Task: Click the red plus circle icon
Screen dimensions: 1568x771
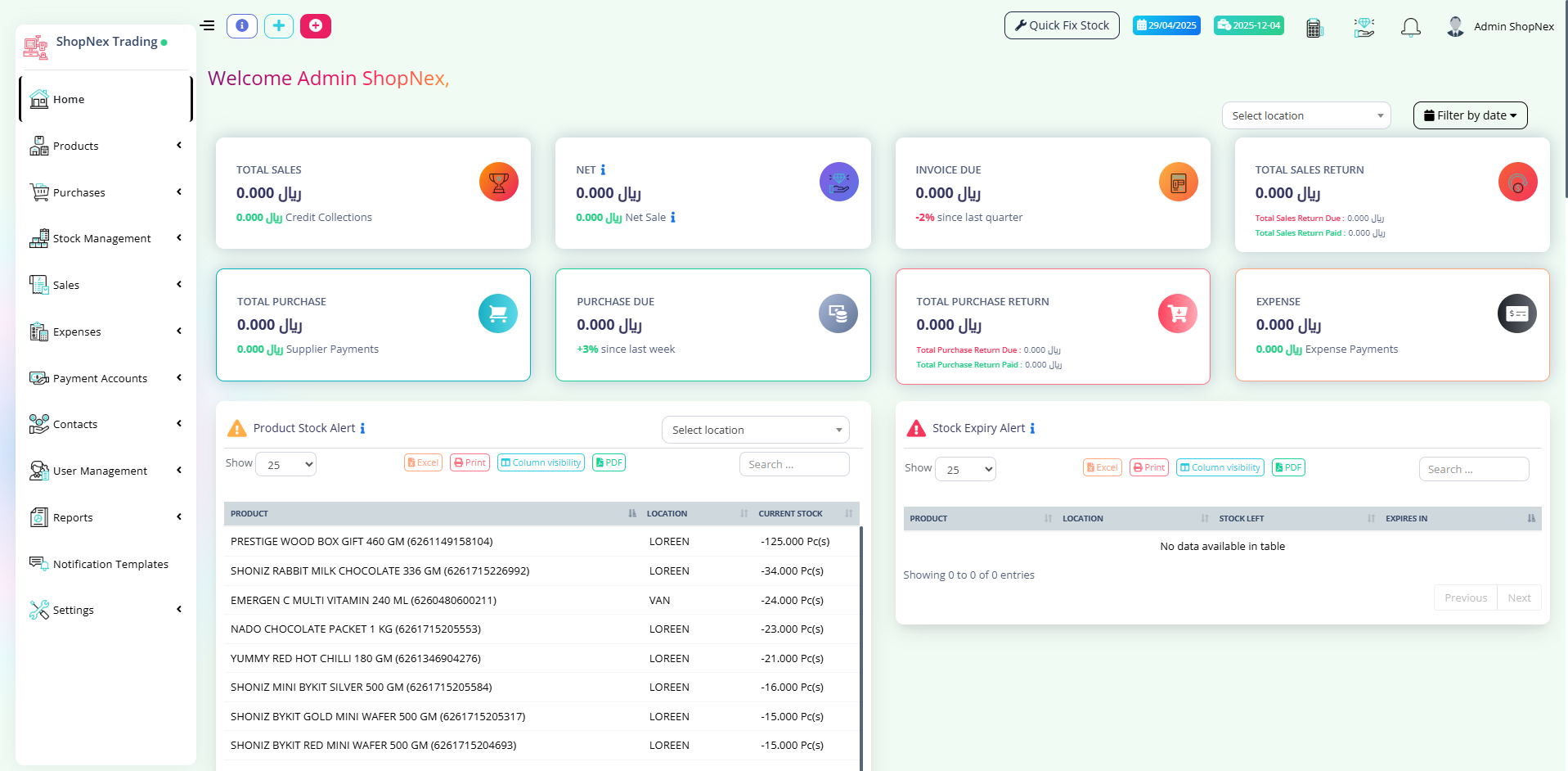Action: (315, 26)
